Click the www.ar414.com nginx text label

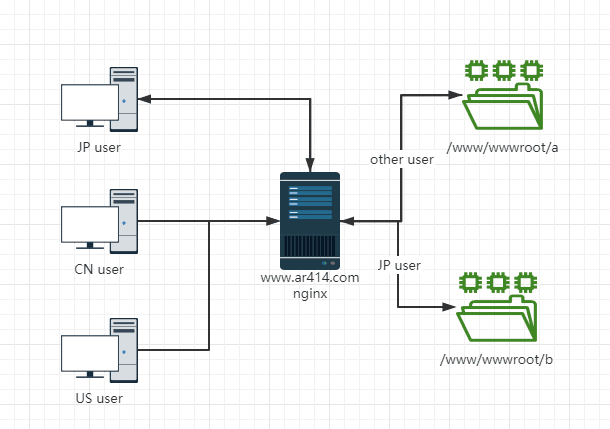[309, 286]
